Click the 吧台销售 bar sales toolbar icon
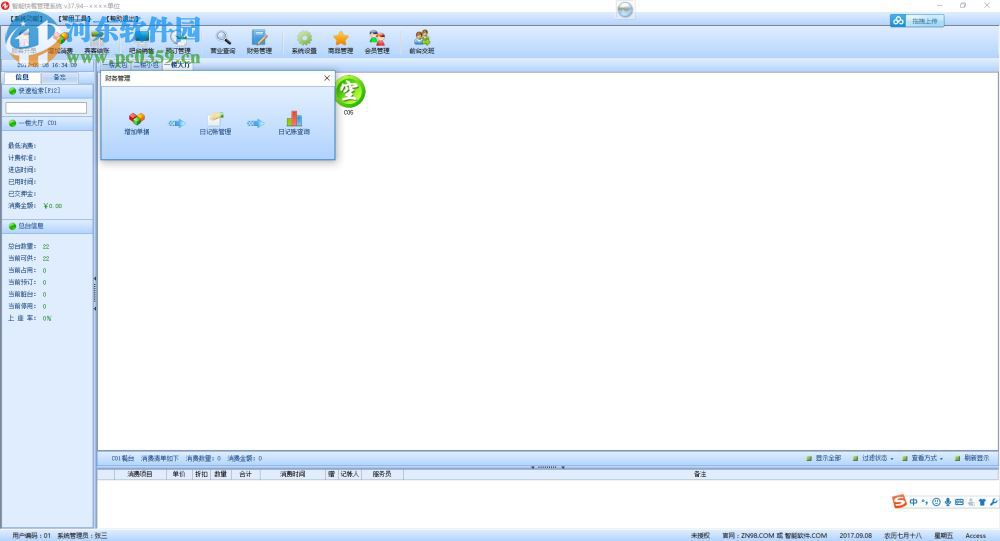 (141, 42)
